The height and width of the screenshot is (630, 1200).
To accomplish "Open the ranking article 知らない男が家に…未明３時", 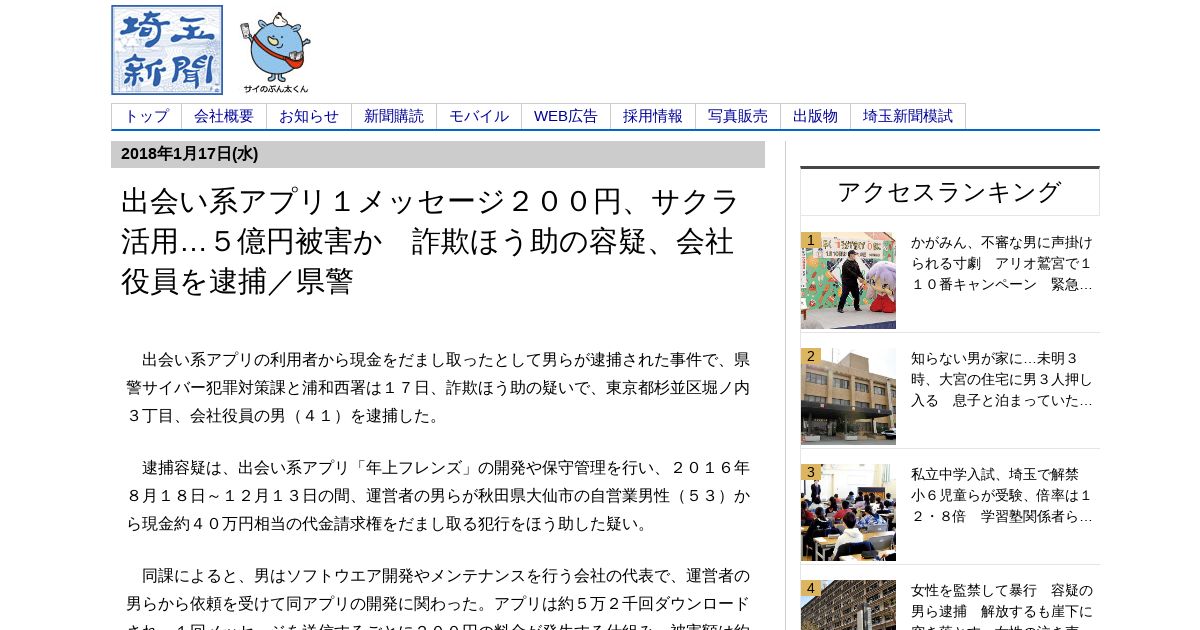I will 1002,379.
